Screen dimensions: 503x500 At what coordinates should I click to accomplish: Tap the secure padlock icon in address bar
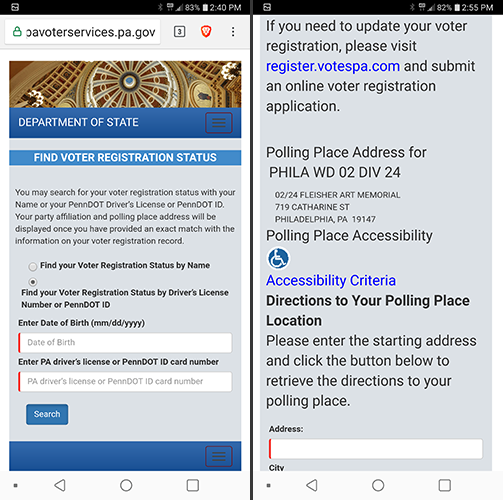click(17, 32)
